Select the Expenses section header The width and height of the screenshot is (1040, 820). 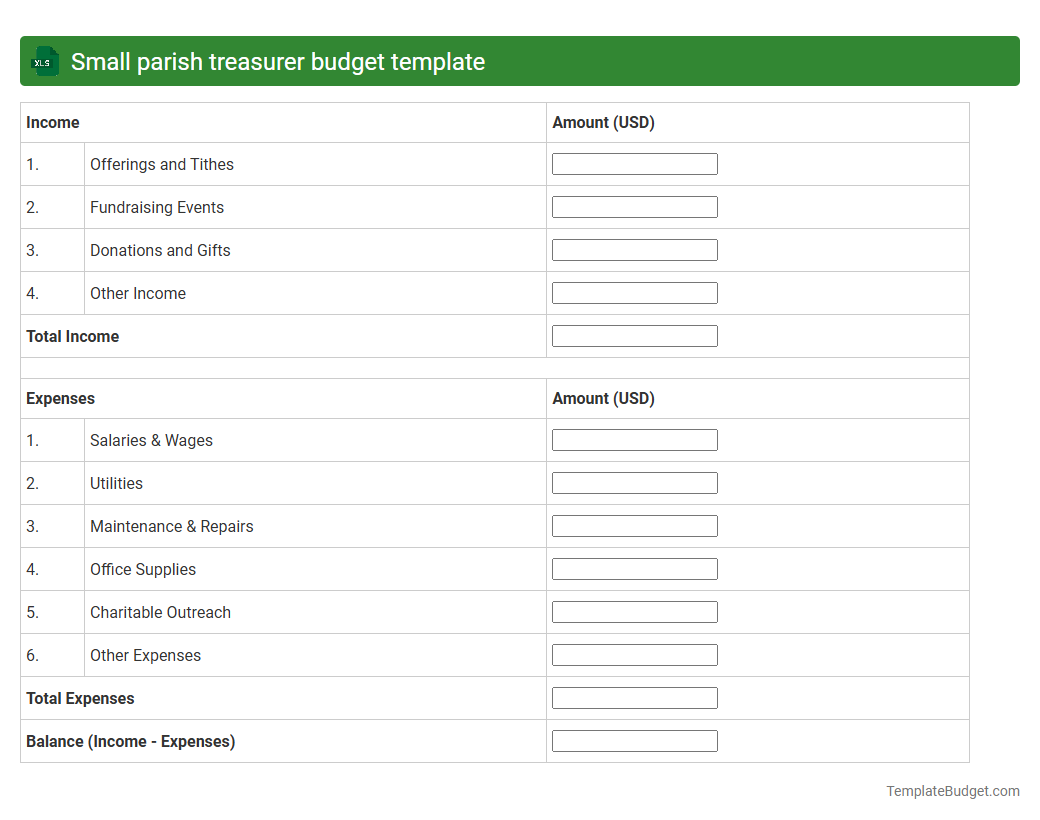point(60,398)
